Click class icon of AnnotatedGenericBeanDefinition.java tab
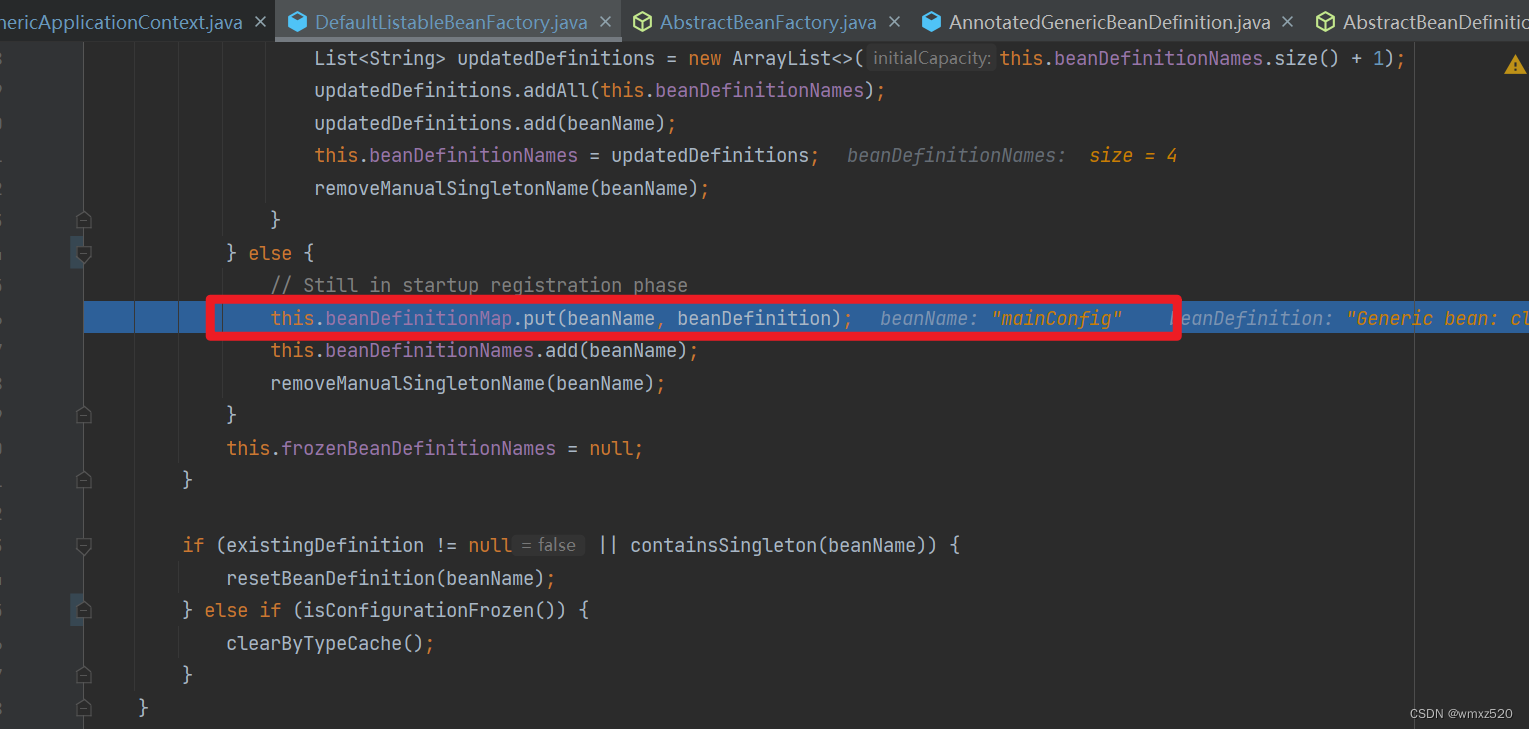 pos(931,21)
